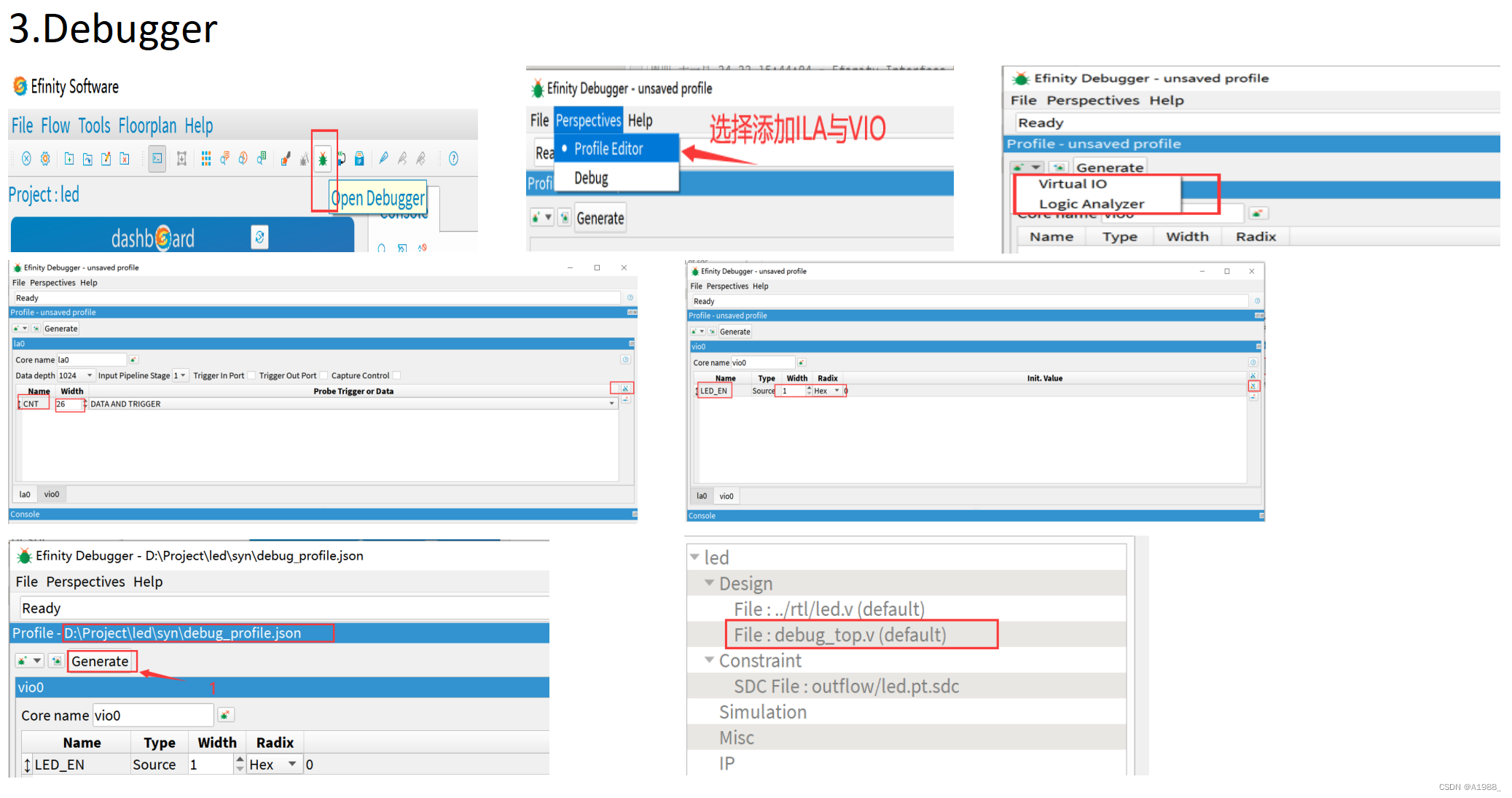Click the Core name vio0 input field
The height and width of the screenshot is (798, 1512).
click(152, 716)
